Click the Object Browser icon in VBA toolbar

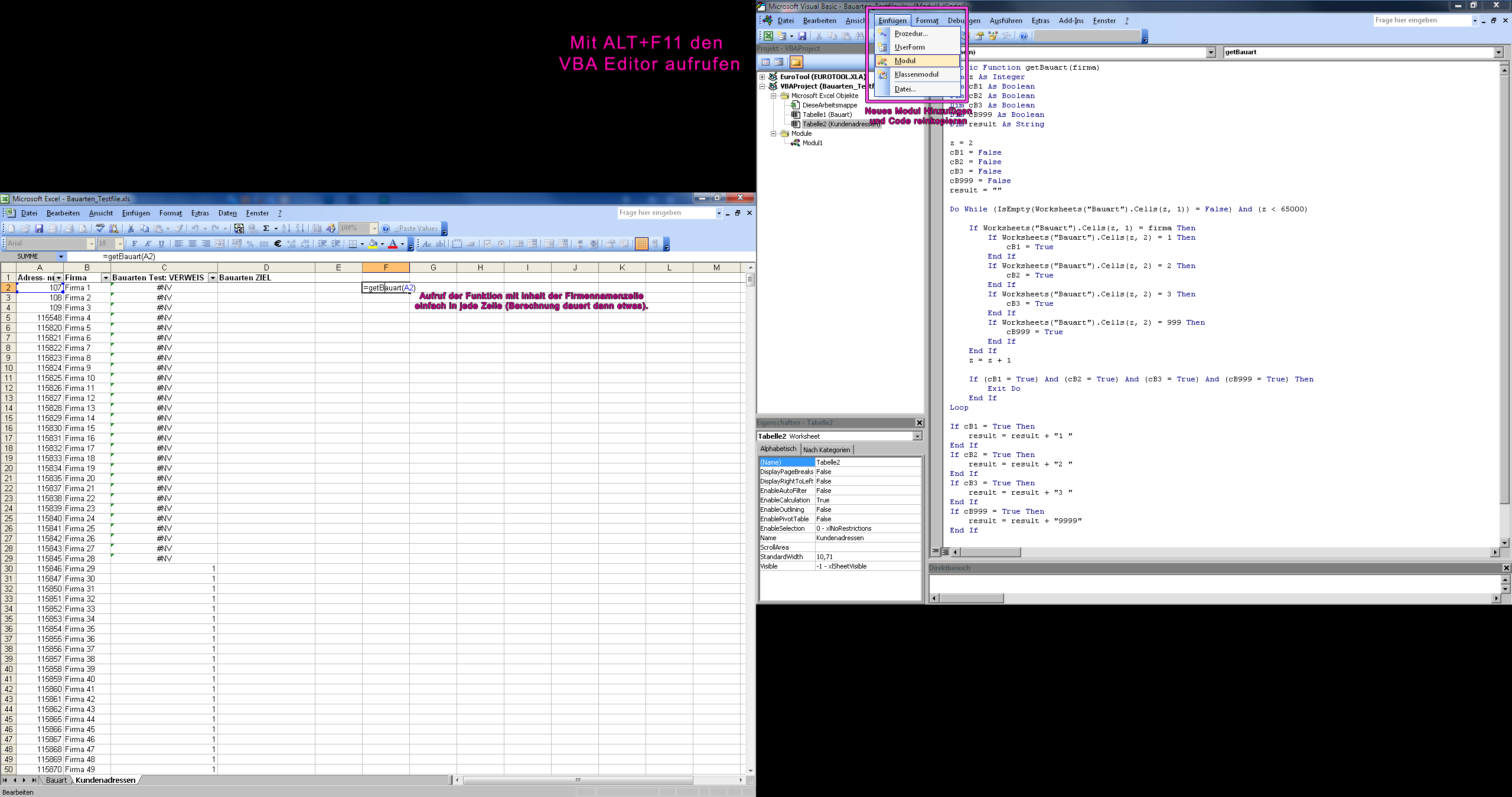point(993,36)
